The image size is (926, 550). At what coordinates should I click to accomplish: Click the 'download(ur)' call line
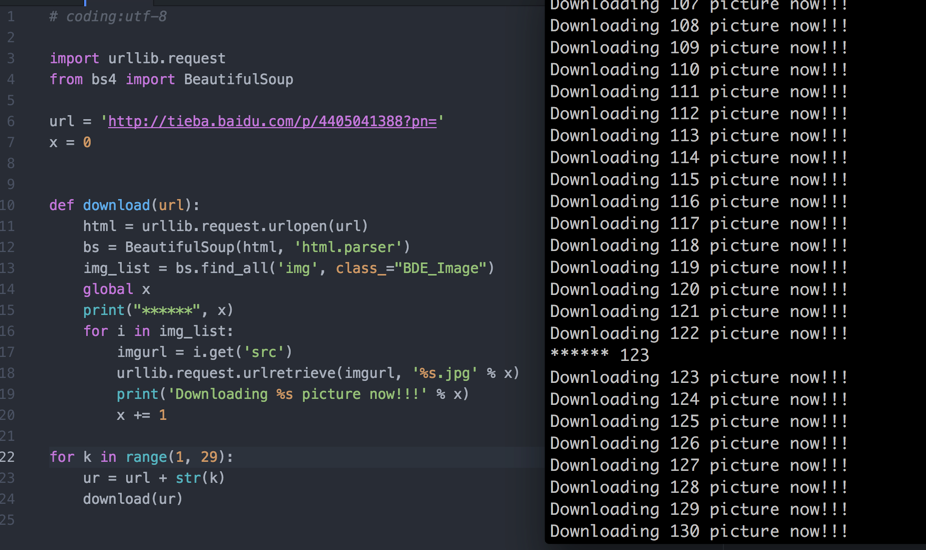tap(133, 499)
